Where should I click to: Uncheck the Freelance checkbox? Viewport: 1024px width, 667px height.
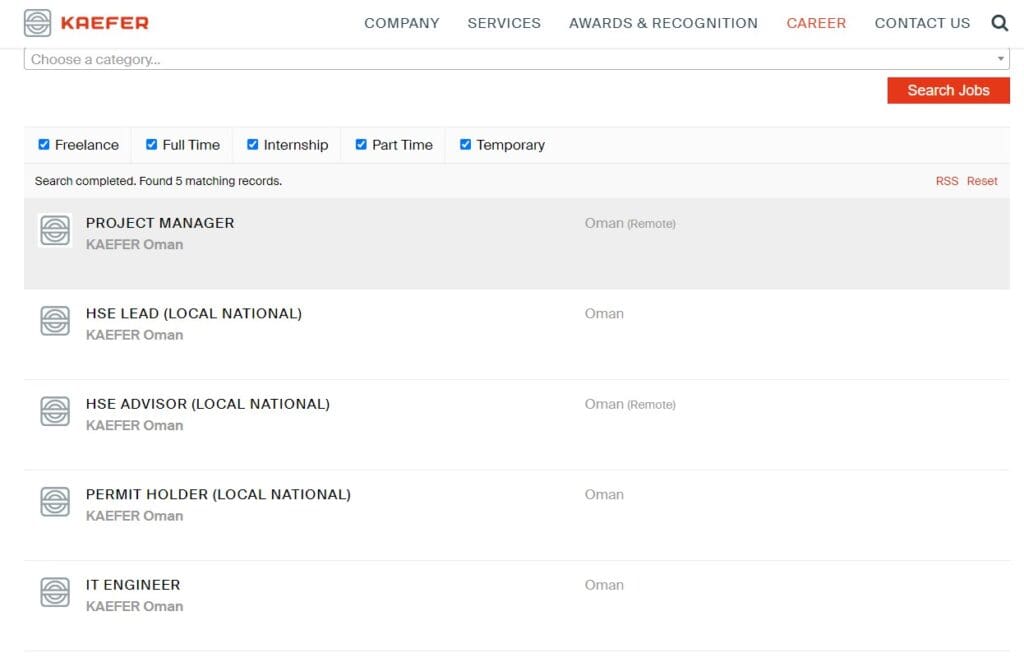(x=44, y=145)
